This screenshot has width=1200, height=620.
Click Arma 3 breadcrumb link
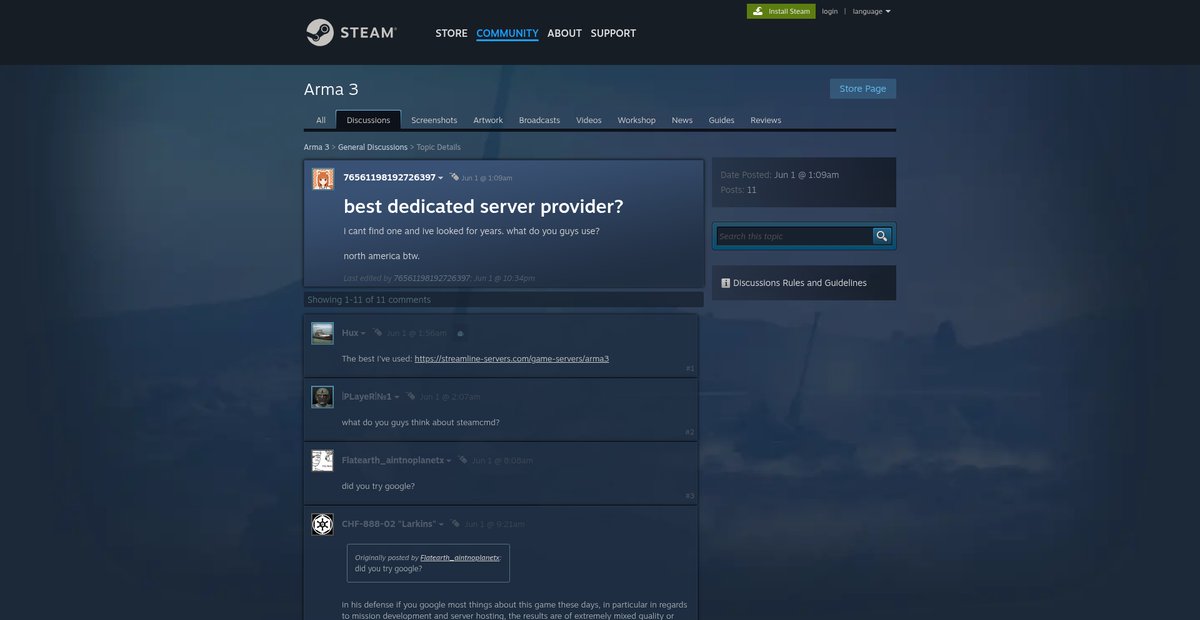[316, 147]
